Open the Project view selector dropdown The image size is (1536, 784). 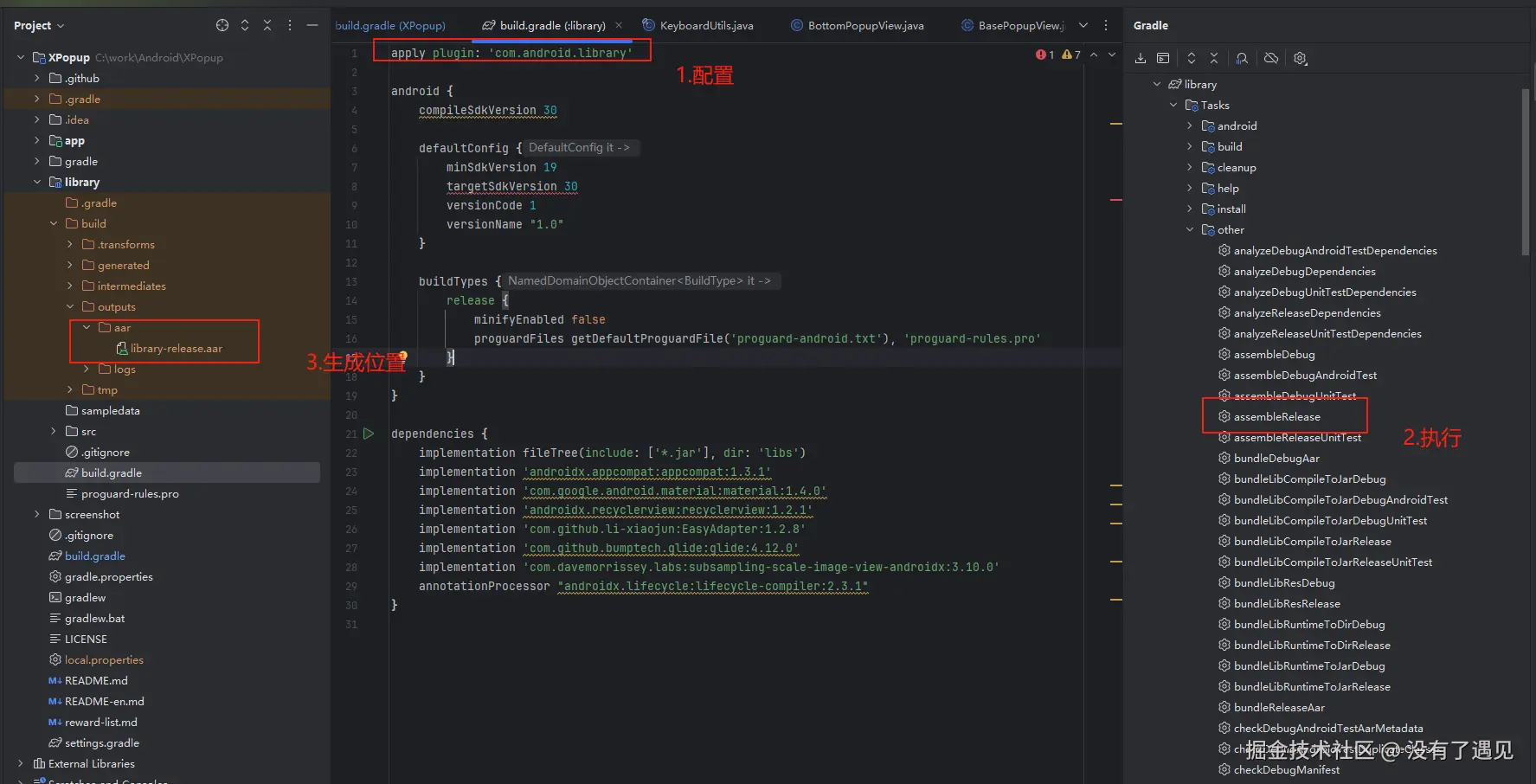click(x=39, y=25)
